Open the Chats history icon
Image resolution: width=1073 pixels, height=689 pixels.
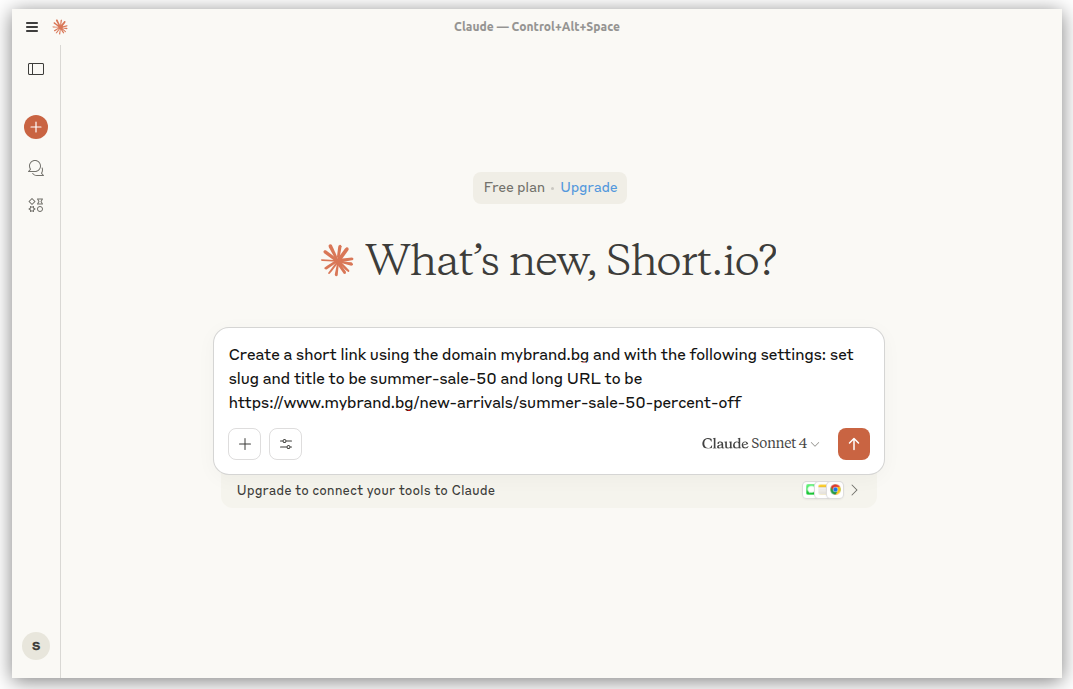pyautogui.click(x=36, y=168)
